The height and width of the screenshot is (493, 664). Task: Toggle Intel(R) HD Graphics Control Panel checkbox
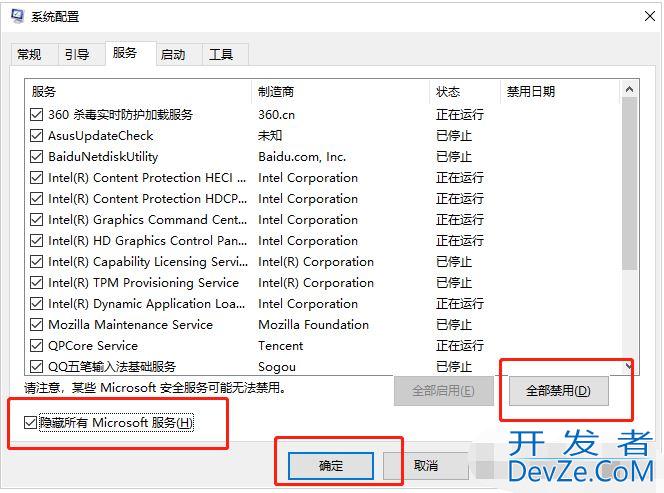click(36, 241)
